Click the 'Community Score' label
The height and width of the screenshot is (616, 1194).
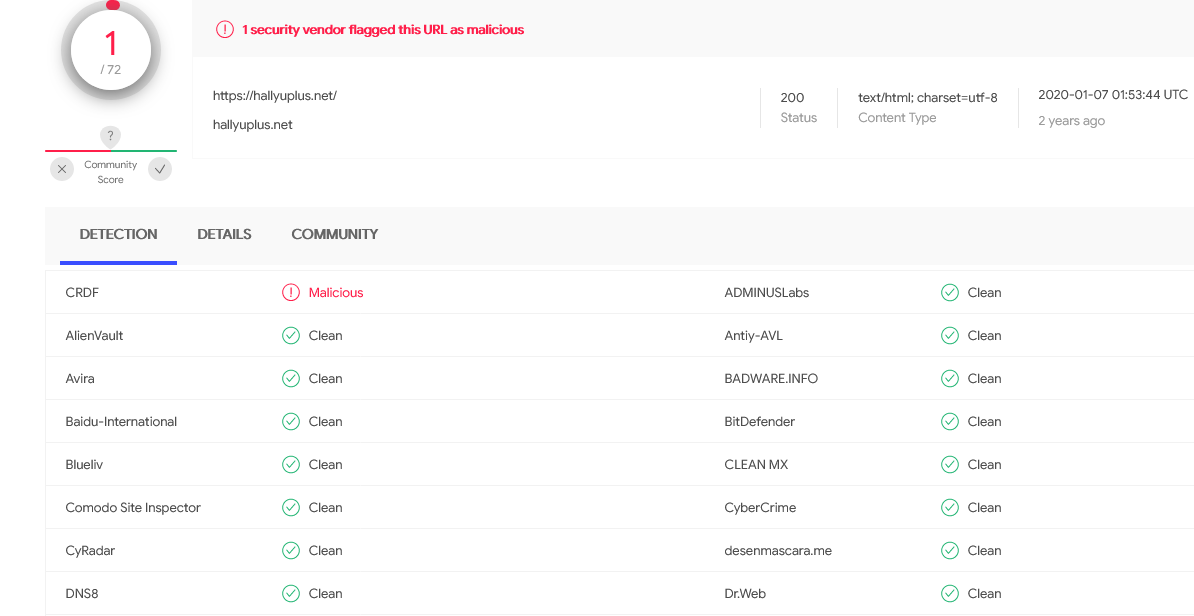click(x=110, y=172)
